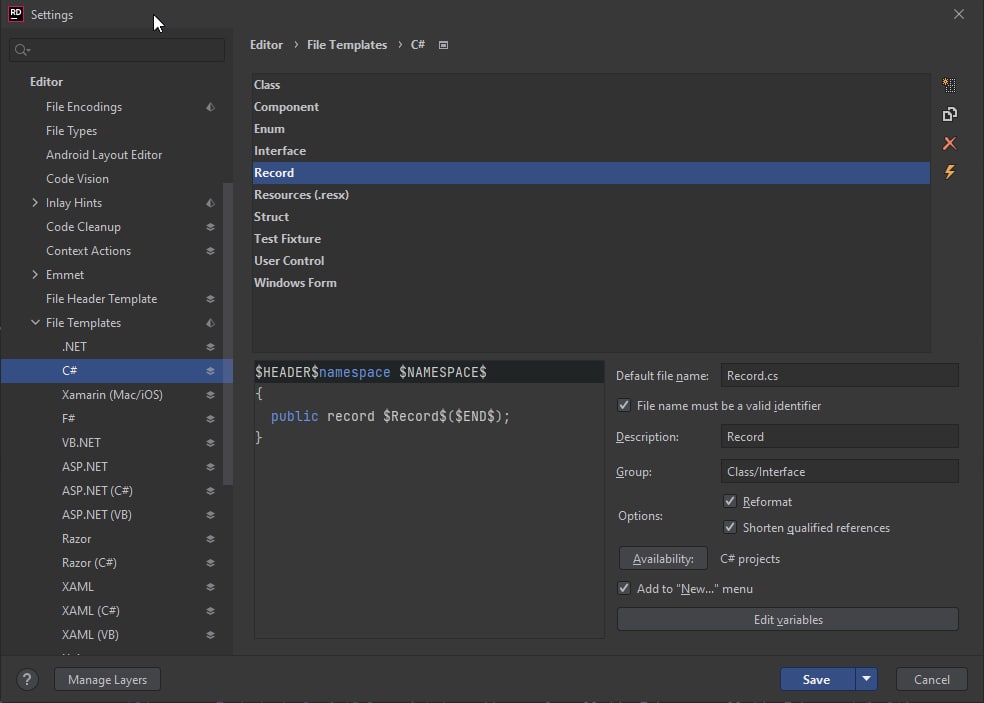Image resolution: width=984 pixels, height=703 pixels.
Task: Click the small icon next to C# breadcrumb
Action: click(443, 45)
